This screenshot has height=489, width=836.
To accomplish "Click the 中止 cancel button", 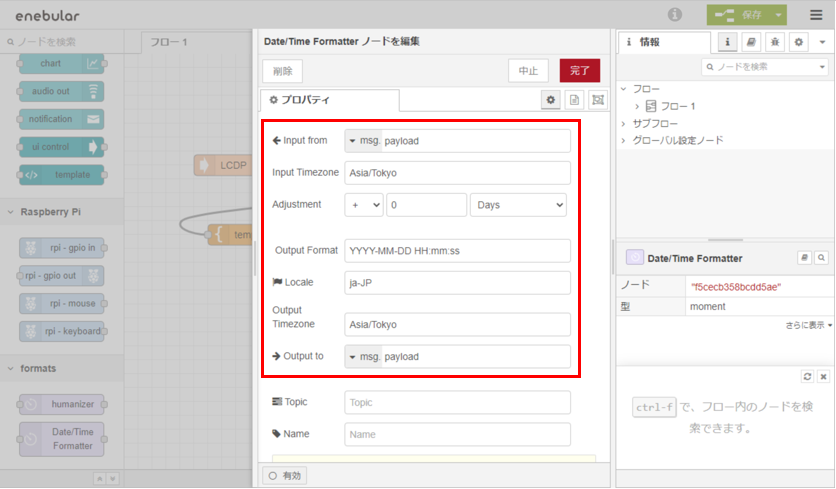I will click(x=528, y=70).
